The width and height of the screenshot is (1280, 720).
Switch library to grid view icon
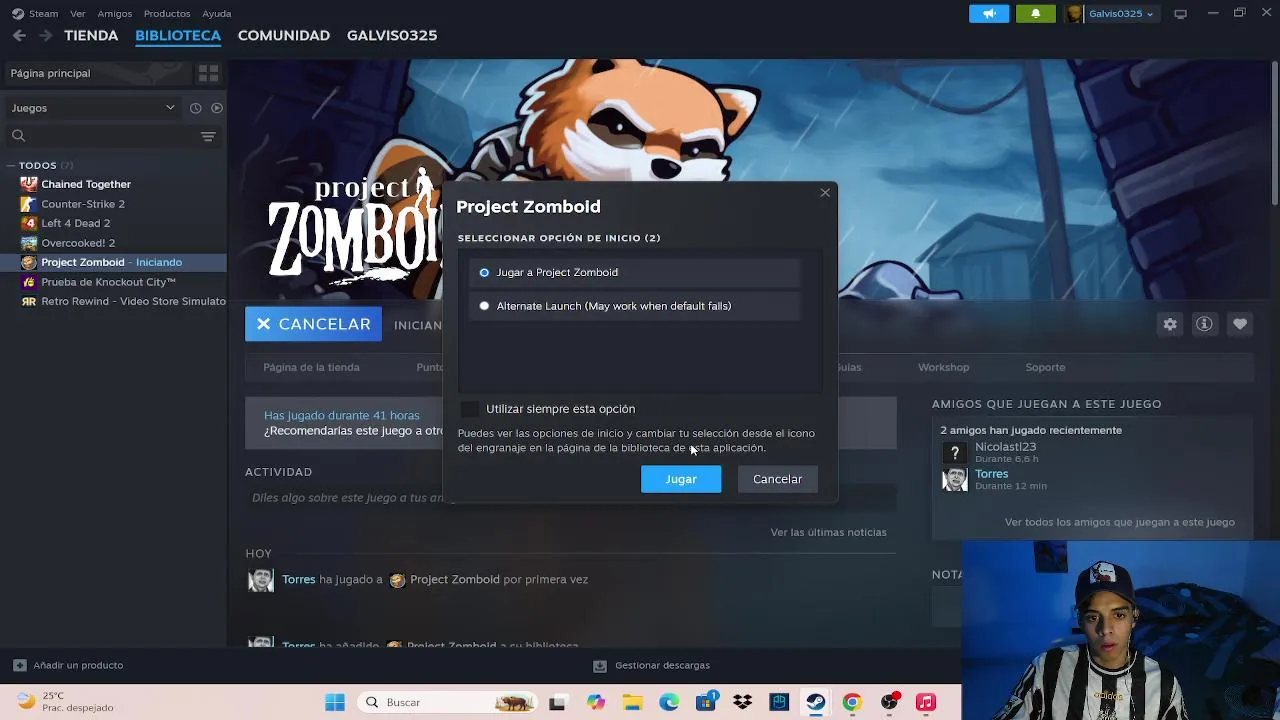(x=208, y=73)
